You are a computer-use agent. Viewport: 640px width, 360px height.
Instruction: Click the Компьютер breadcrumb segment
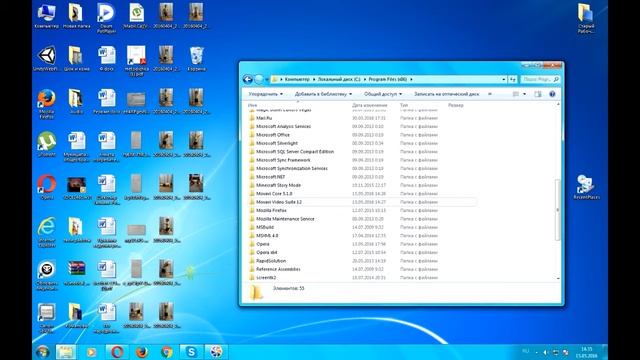(x=297, y=79)
